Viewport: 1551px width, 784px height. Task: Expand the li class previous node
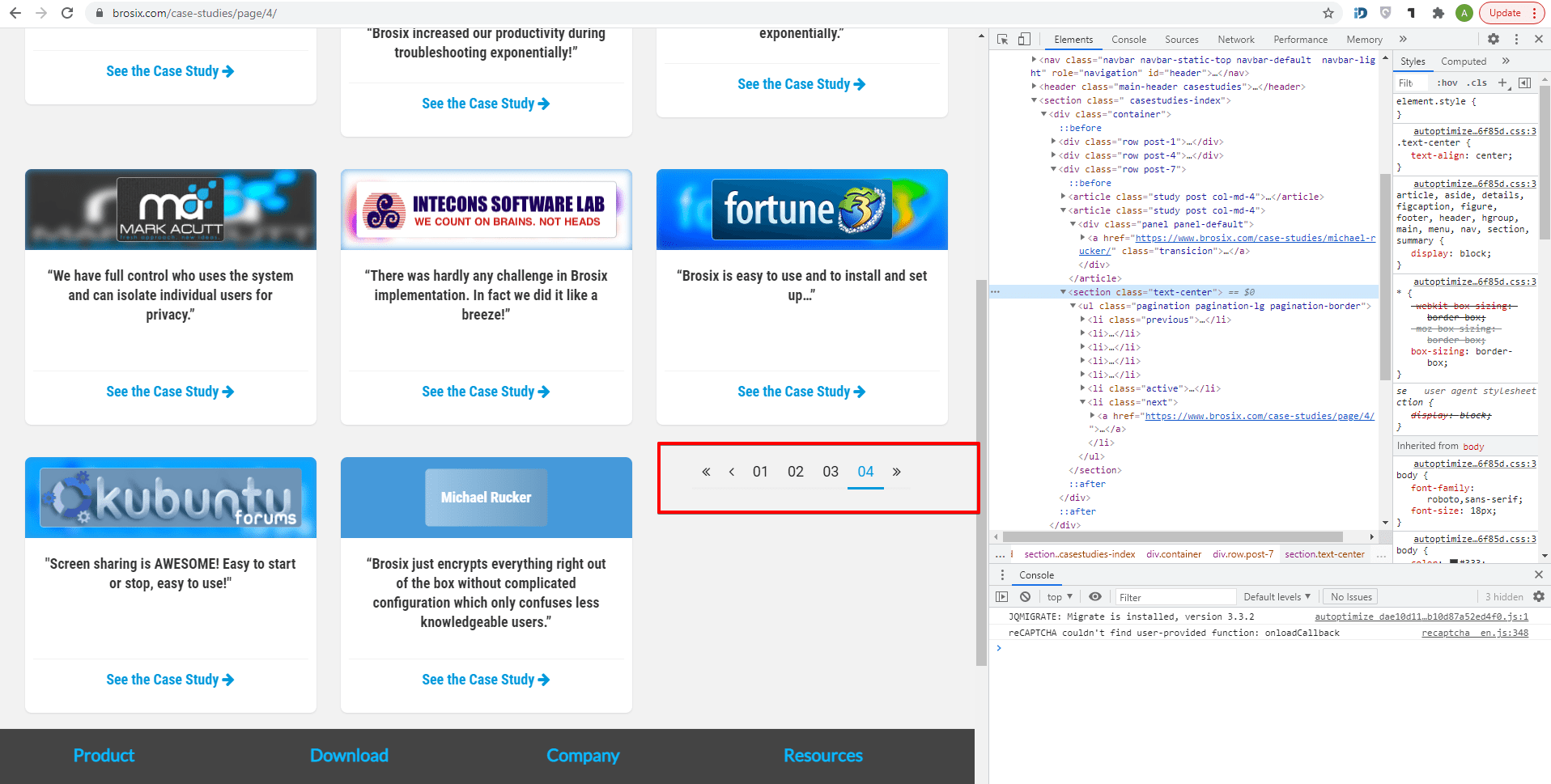click(1082, 320)
